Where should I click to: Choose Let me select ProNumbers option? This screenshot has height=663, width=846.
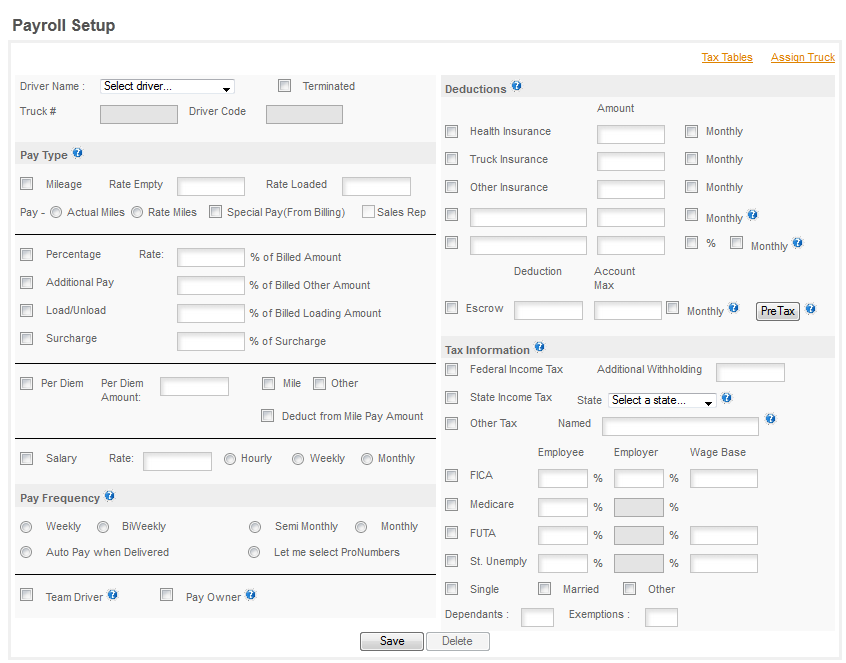254,552
